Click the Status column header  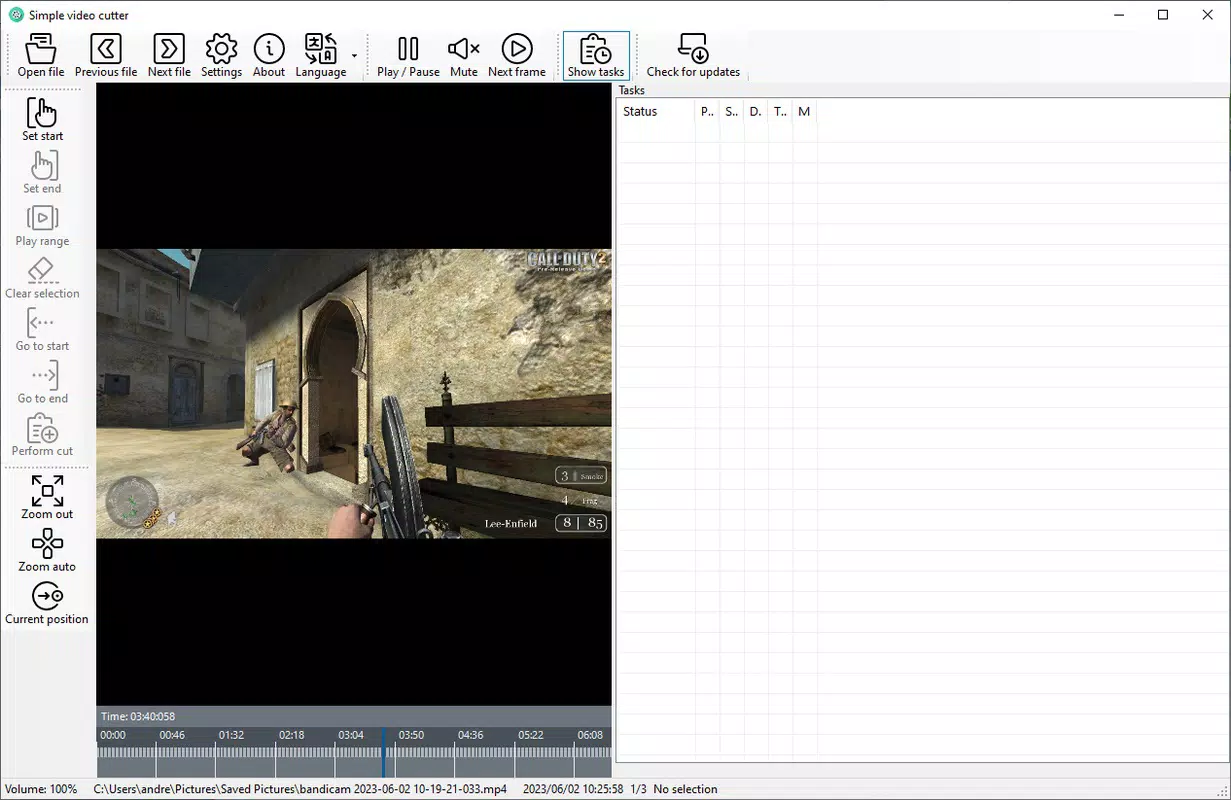[x=656, y=112]
